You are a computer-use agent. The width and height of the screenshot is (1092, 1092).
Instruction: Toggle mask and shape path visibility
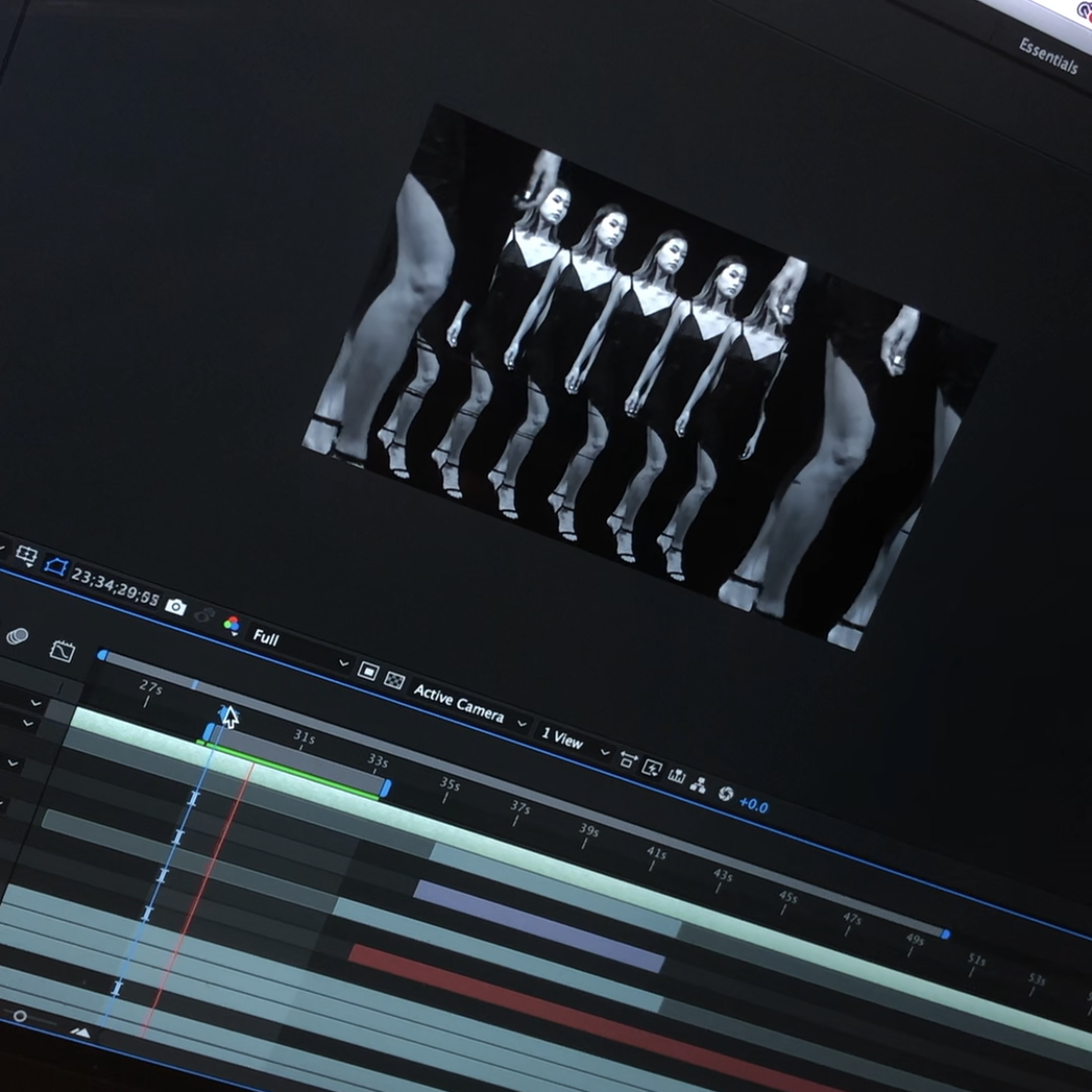point(55,566)
